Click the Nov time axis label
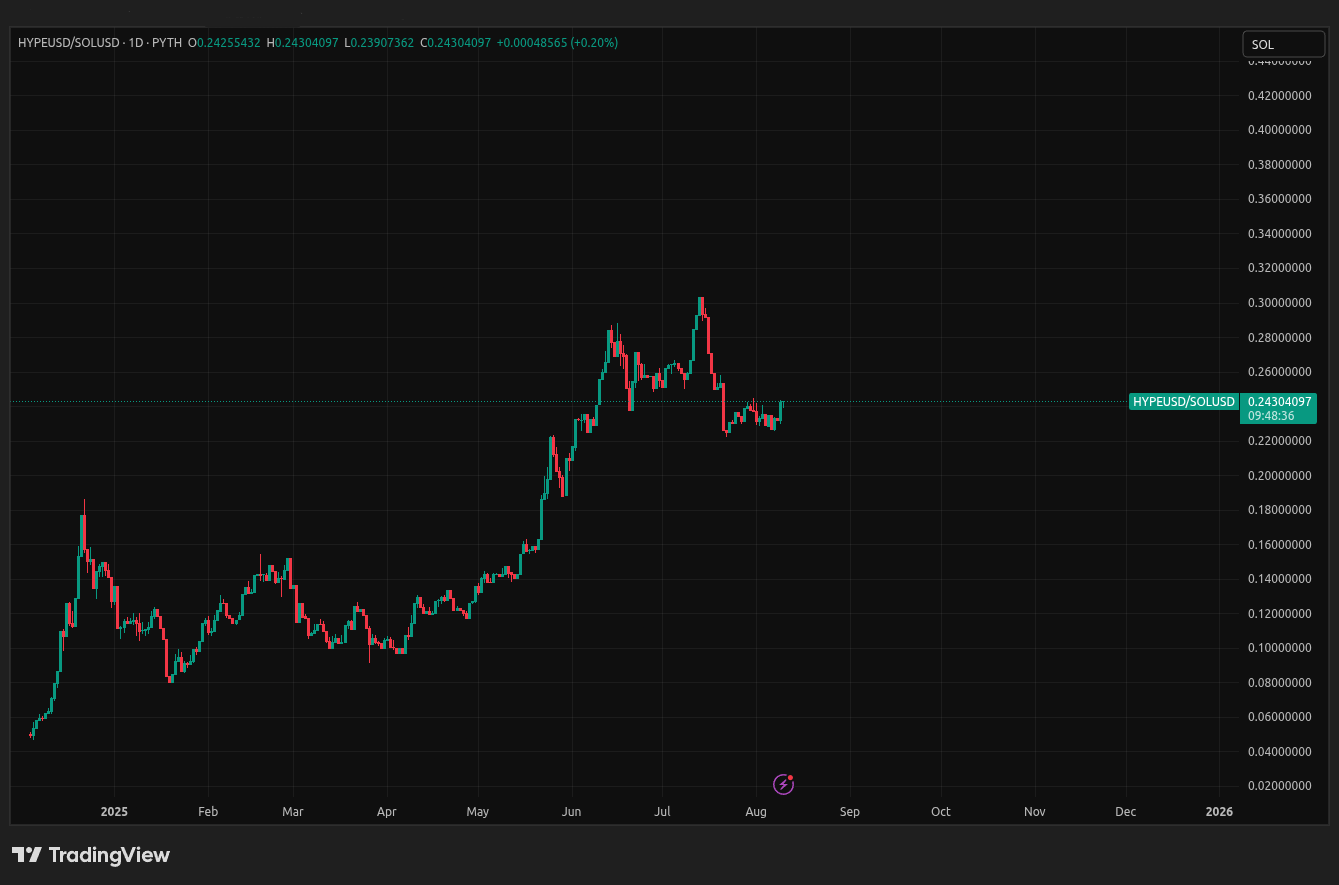 (1035, 812)
